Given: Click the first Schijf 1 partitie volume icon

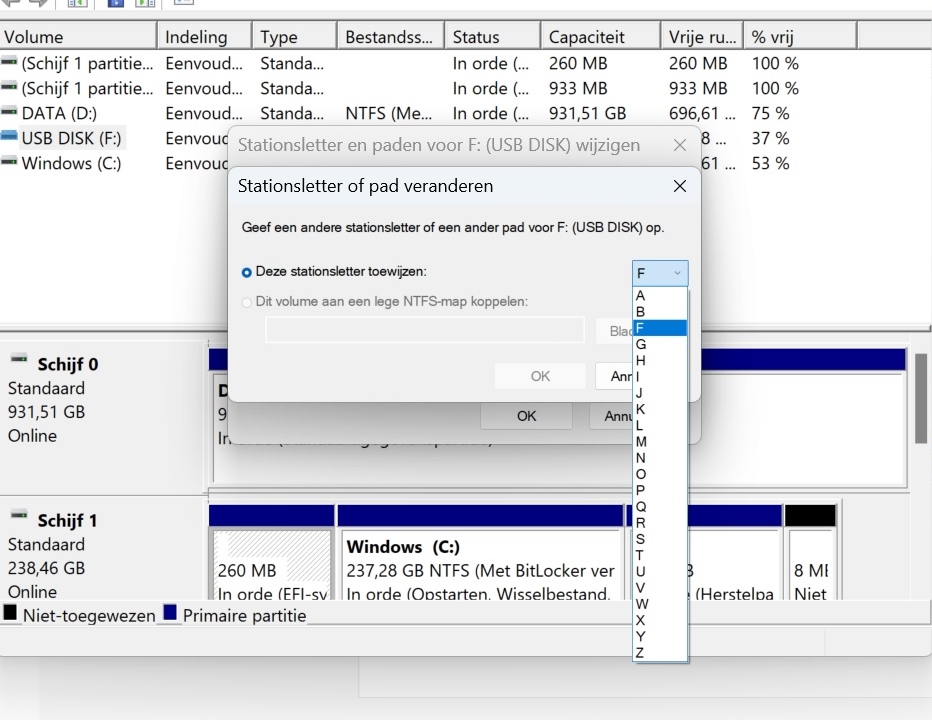Looking at the screenshot, I should tap(10, 63).
